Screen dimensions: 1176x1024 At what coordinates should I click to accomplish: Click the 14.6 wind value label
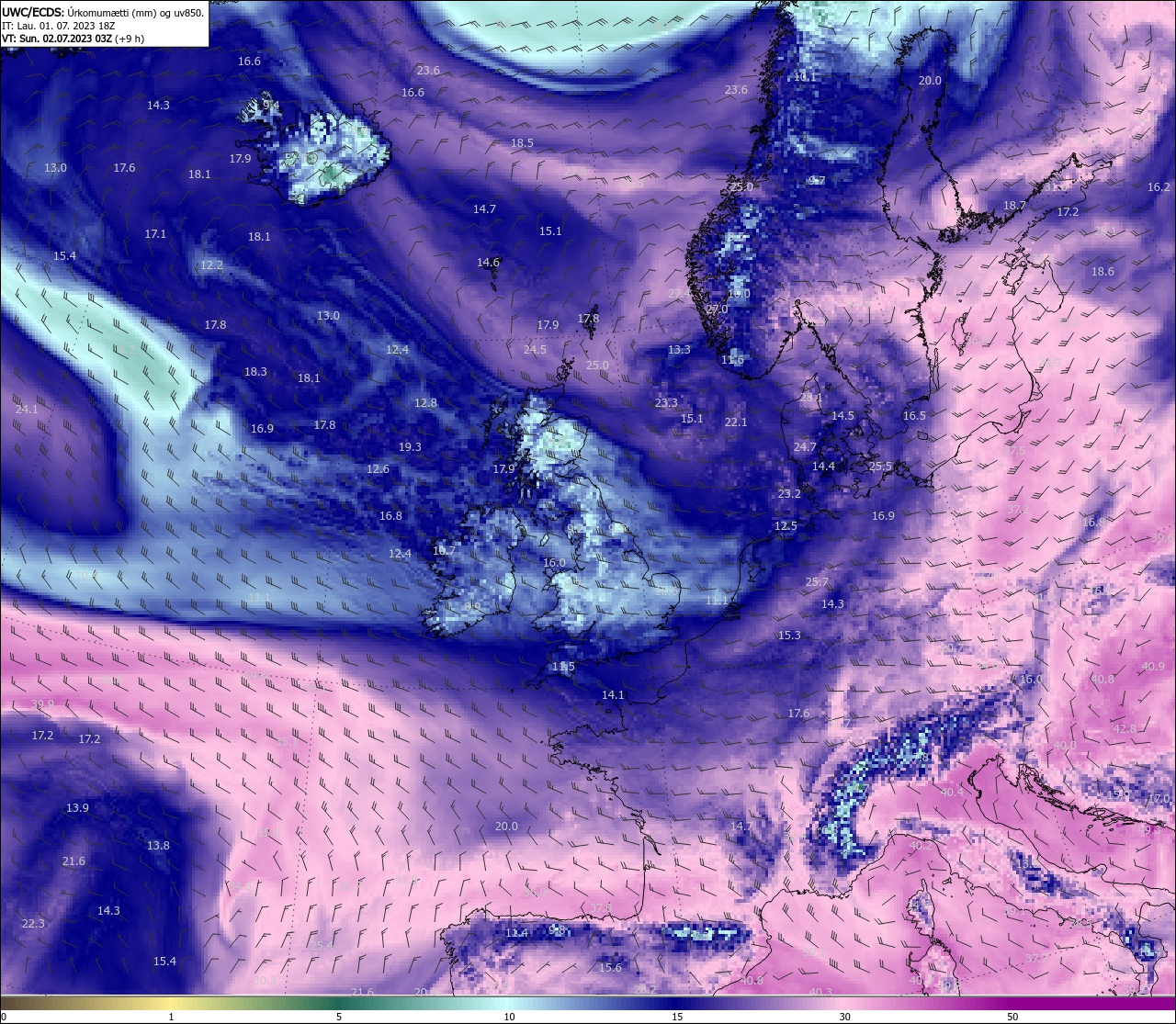[x=488, y=263]
